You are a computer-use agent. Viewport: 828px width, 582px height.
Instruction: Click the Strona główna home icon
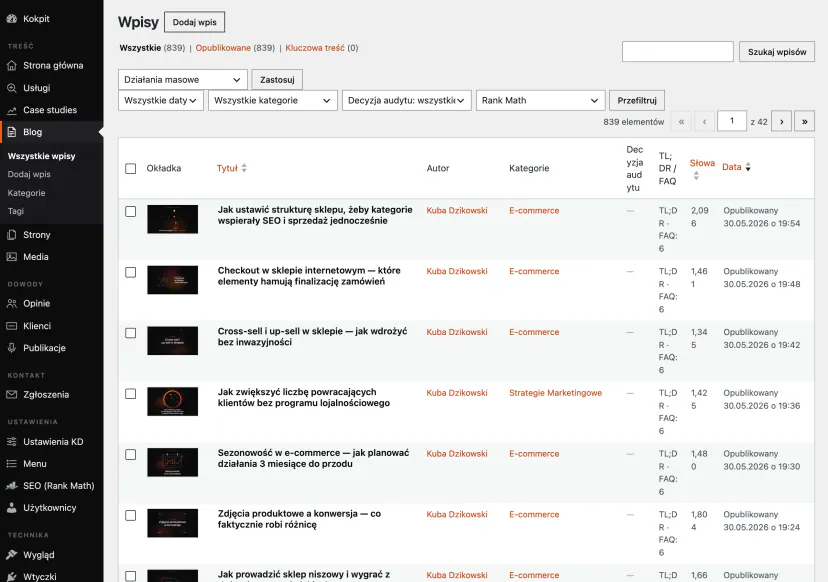tap(12, 65)
